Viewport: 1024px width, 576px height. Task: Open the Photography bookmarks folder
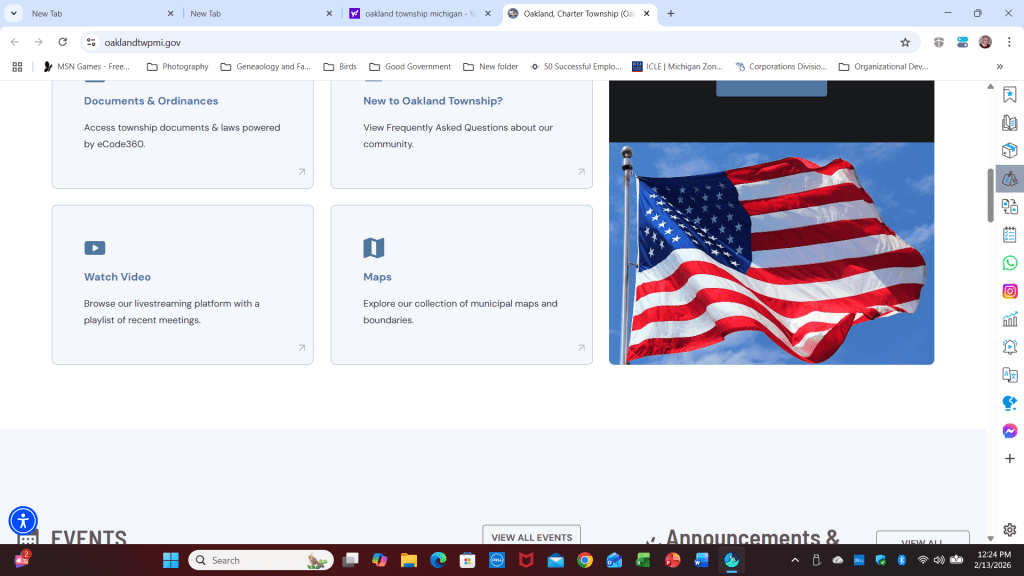click(x=178, y=67)
